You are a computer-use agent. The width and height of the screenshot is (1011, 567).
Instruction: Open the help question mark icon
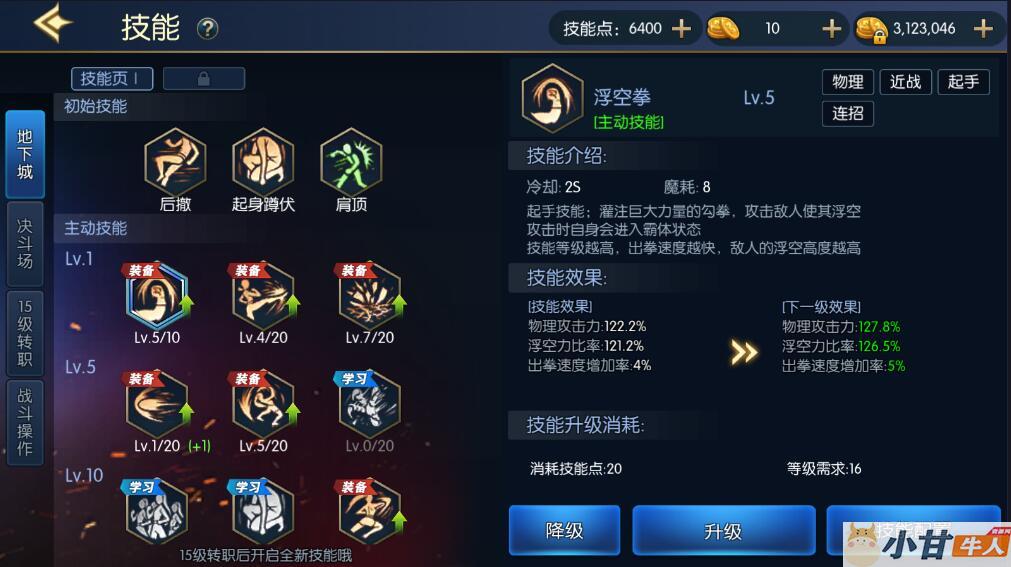tap(207, 29)
